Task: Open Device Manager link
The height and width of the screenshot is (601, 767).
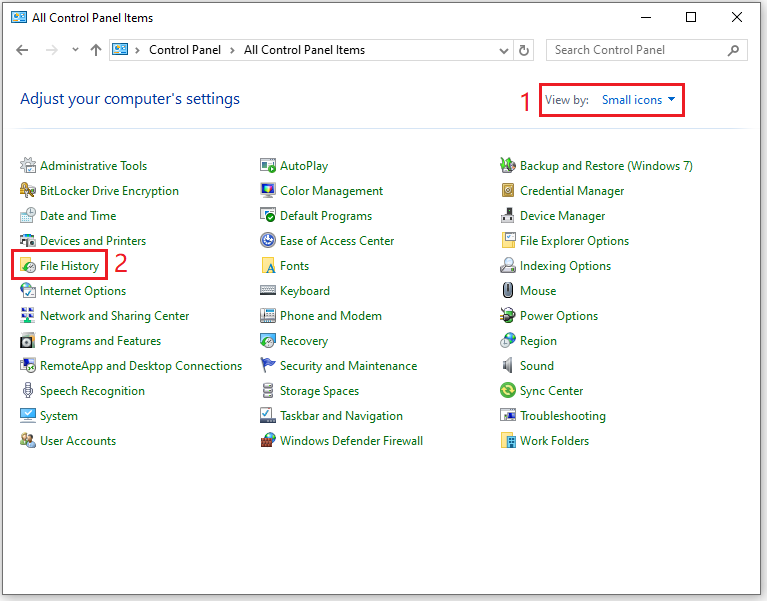Action: click(x=562, y=216)
